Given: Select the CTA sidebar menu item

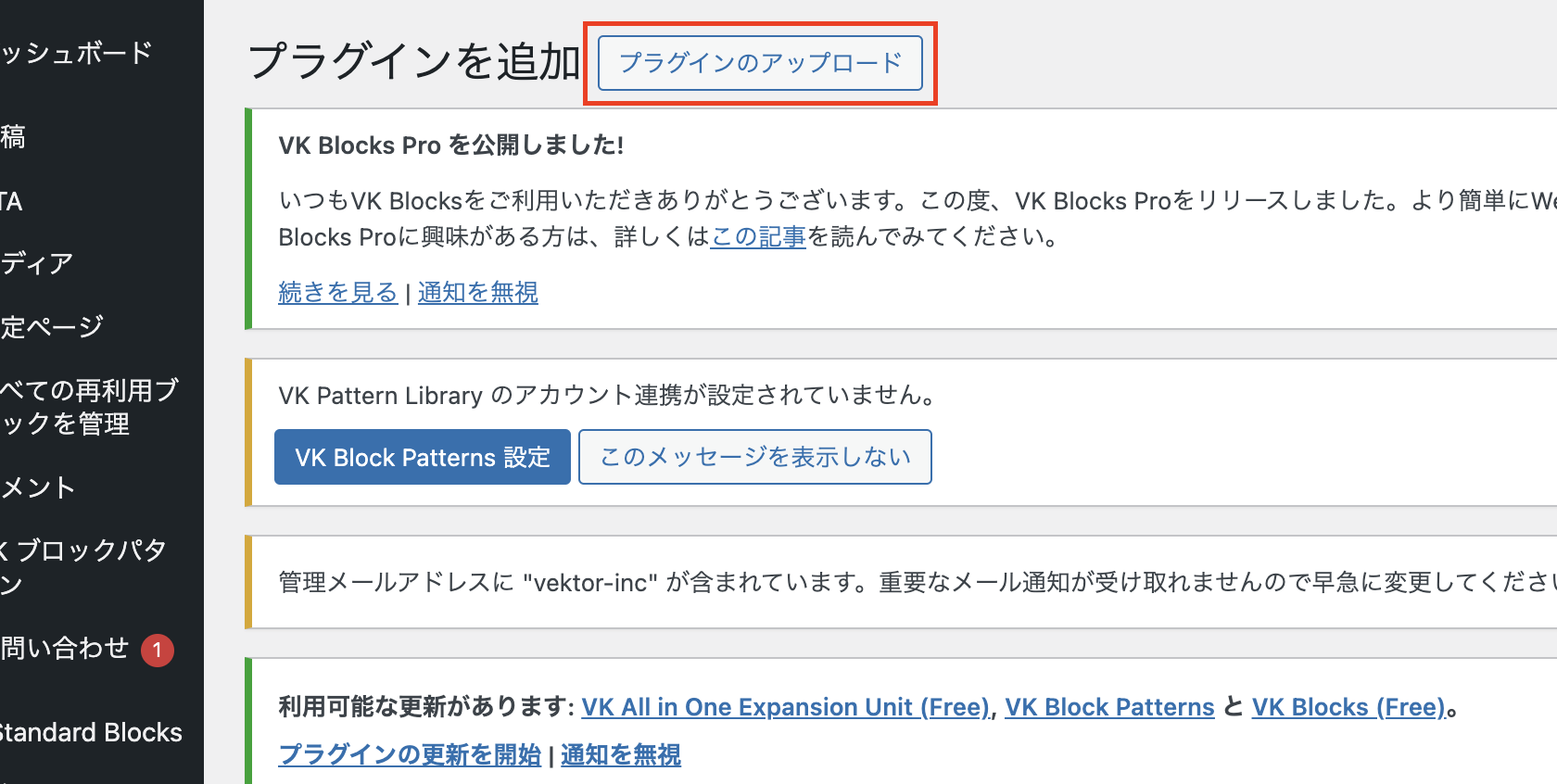Looking at the screenshot, I should pos(11,201).
